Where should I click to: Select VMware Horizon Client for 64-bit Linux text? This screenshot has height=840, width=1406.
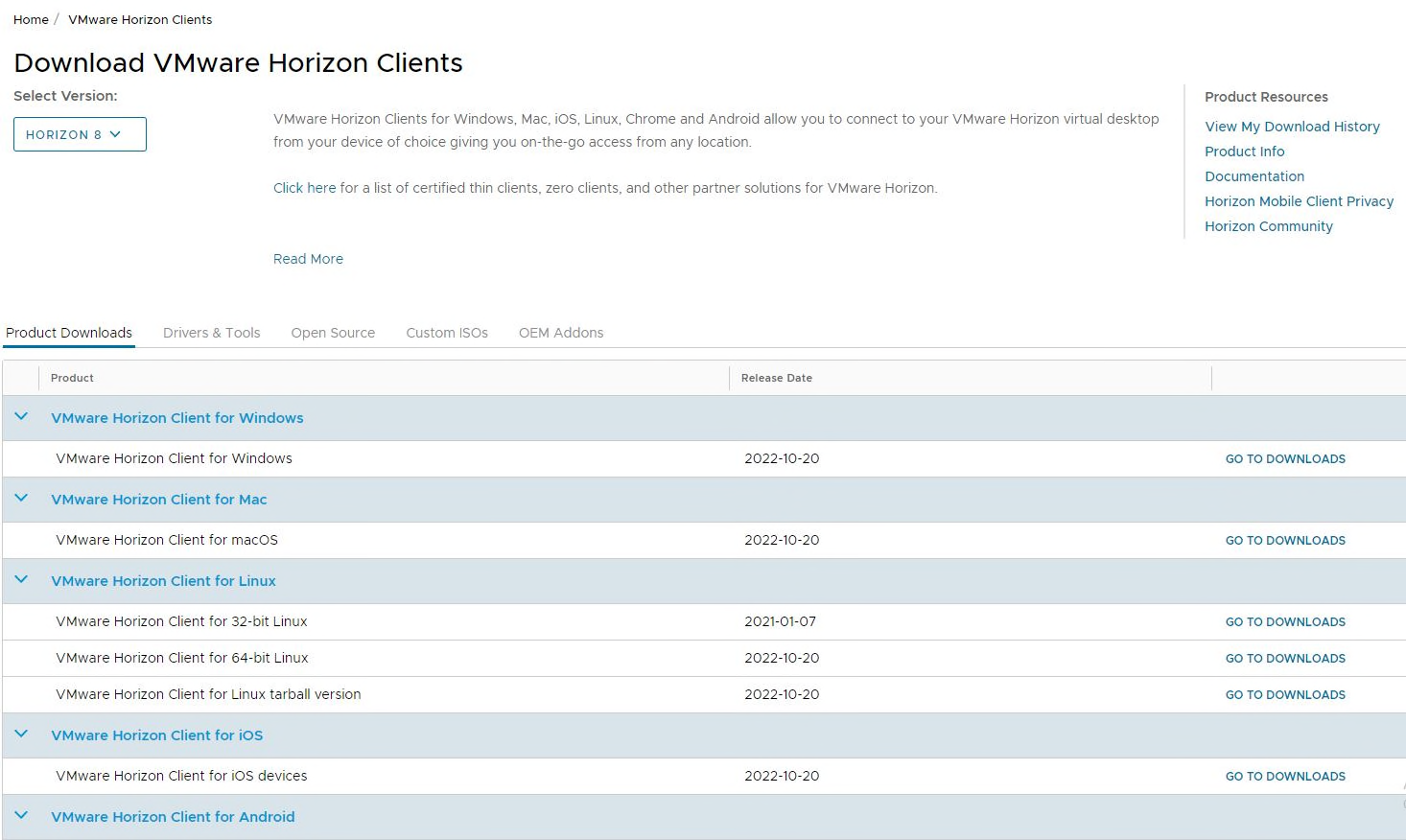pyautogui.click(x=182, y=658)
